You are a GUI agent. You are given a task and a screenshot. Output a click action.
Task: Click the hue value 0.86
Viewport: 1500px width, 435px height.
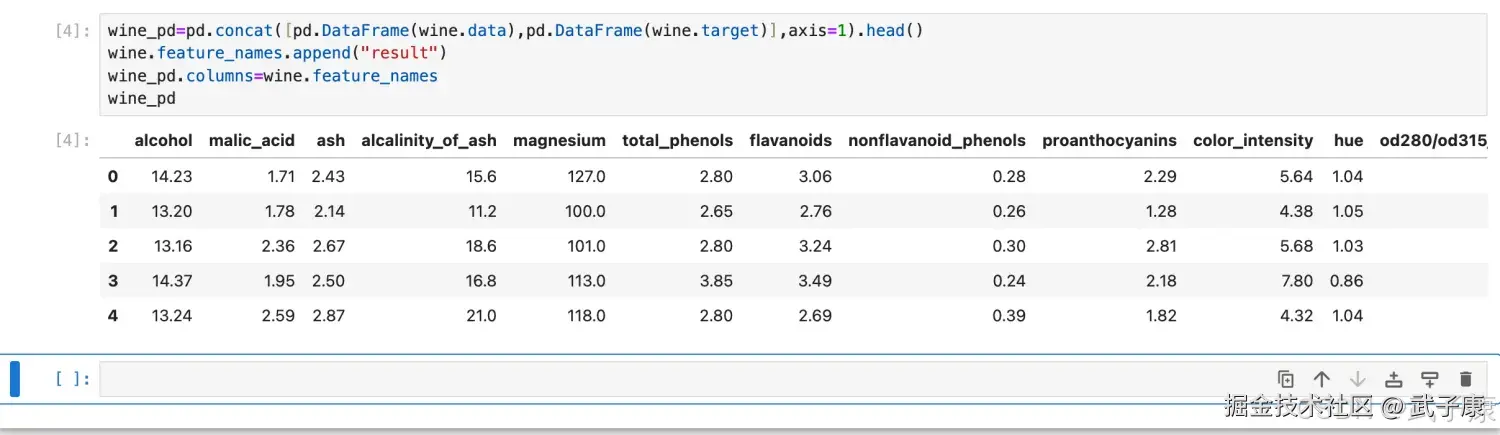[1346, 281]
